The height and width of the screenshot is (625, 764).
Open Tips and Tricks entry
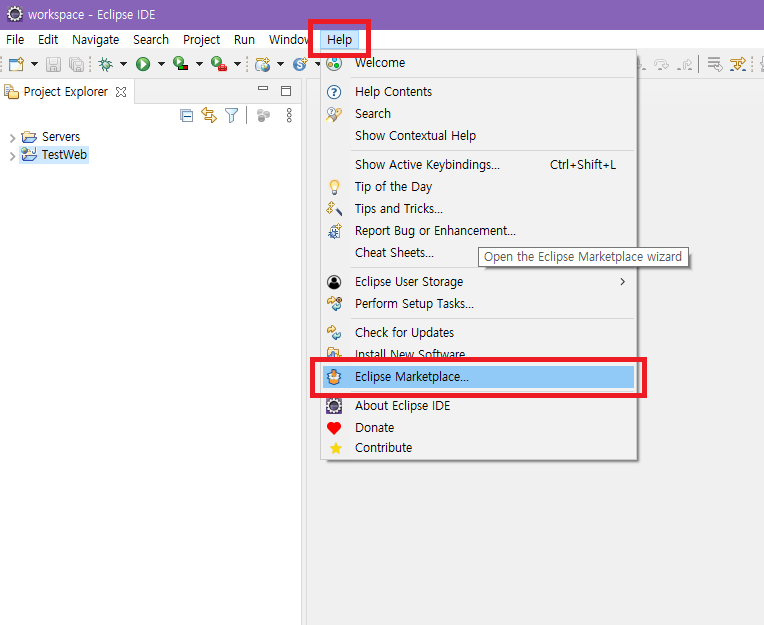pyautogui.click(x=479, y=208)
